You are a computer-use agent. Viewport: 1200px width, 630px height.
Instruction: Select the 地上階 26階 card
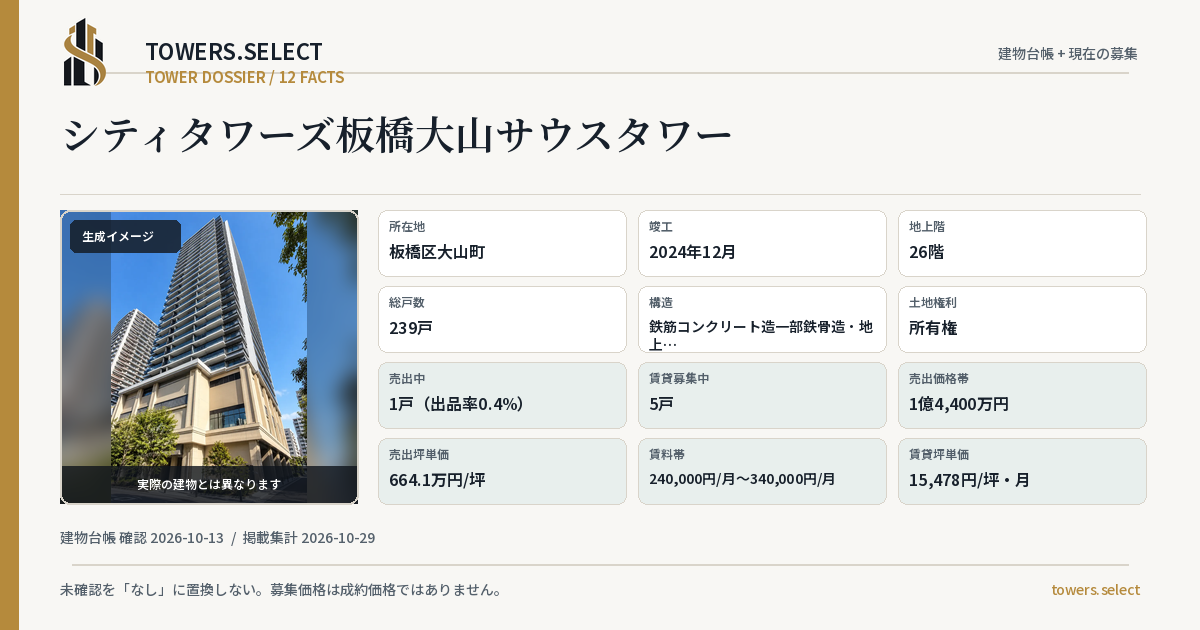pyautogui.click(x=1022, y=243)
